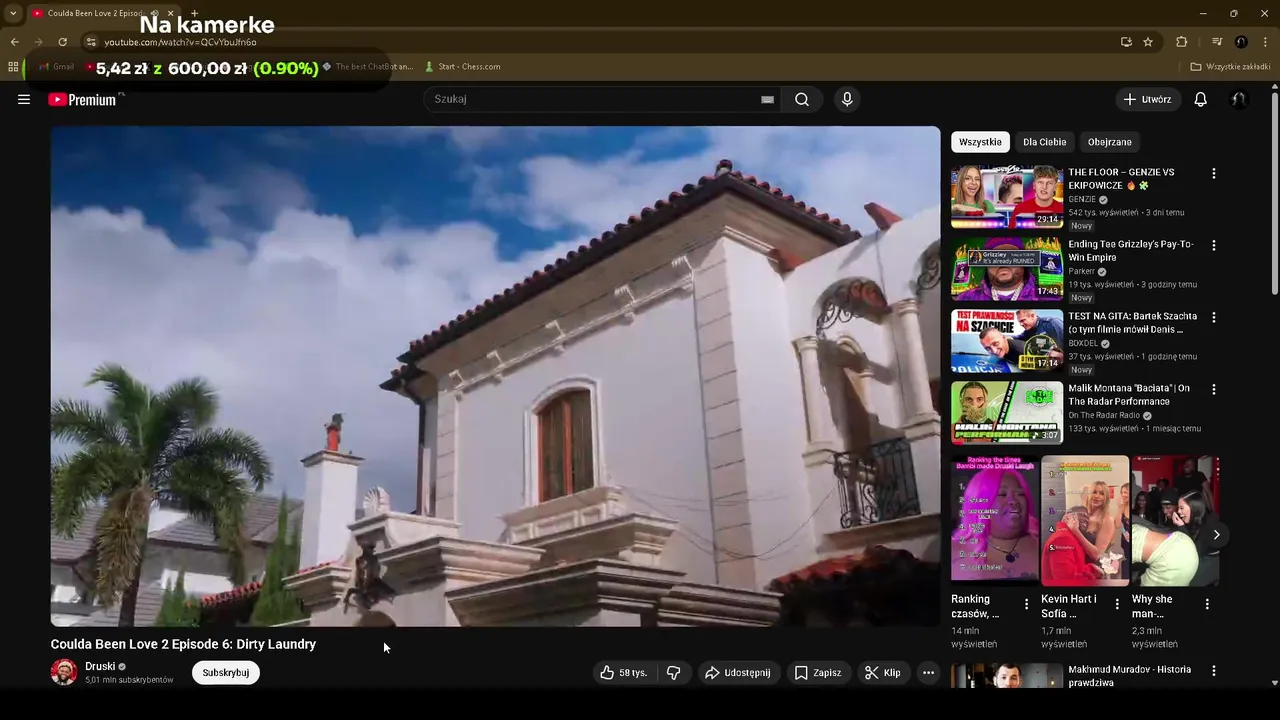Open the Ranking czasów short thumbnail
This screenshot has height=720, width=1280.
(x=995, y=518)
